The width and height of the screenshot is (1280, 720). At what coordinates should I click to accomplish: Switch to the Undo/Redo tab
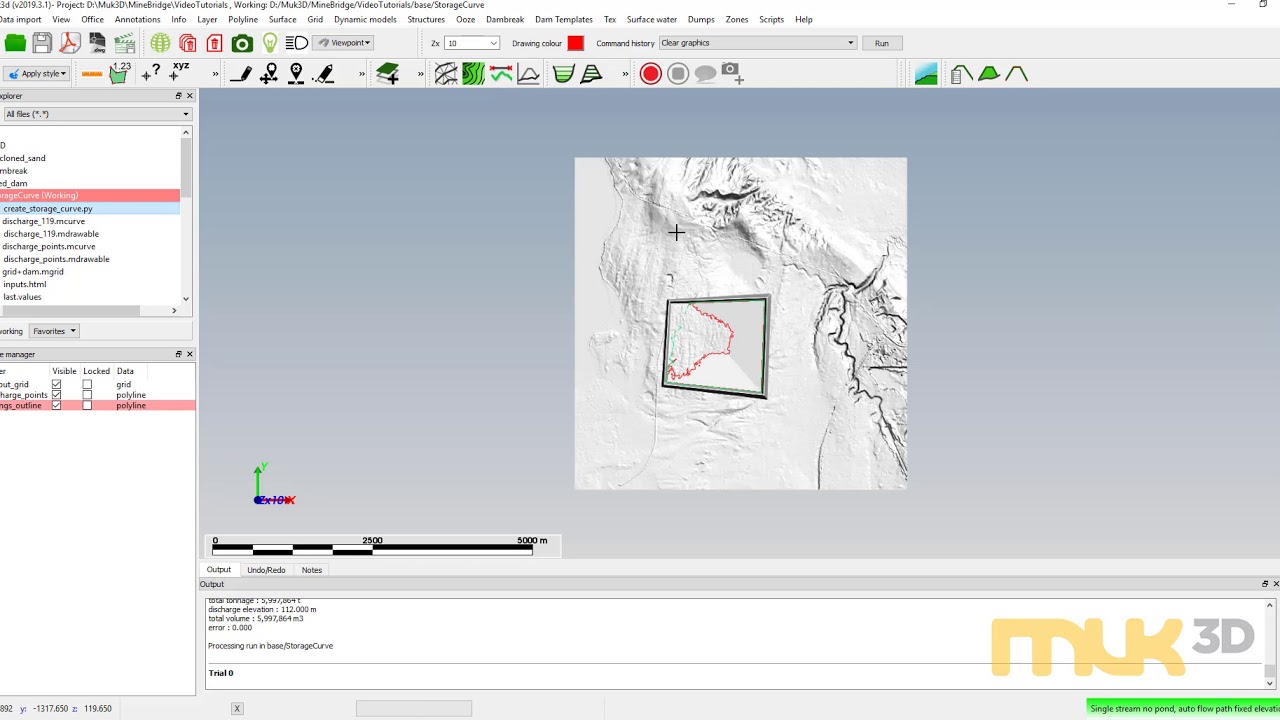[266, 570]
